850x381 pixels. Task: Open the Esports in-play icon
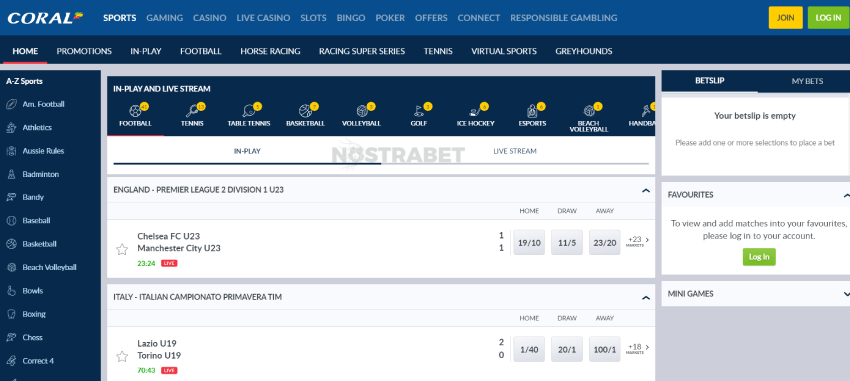pyautogui.click(x=532, y=115)
